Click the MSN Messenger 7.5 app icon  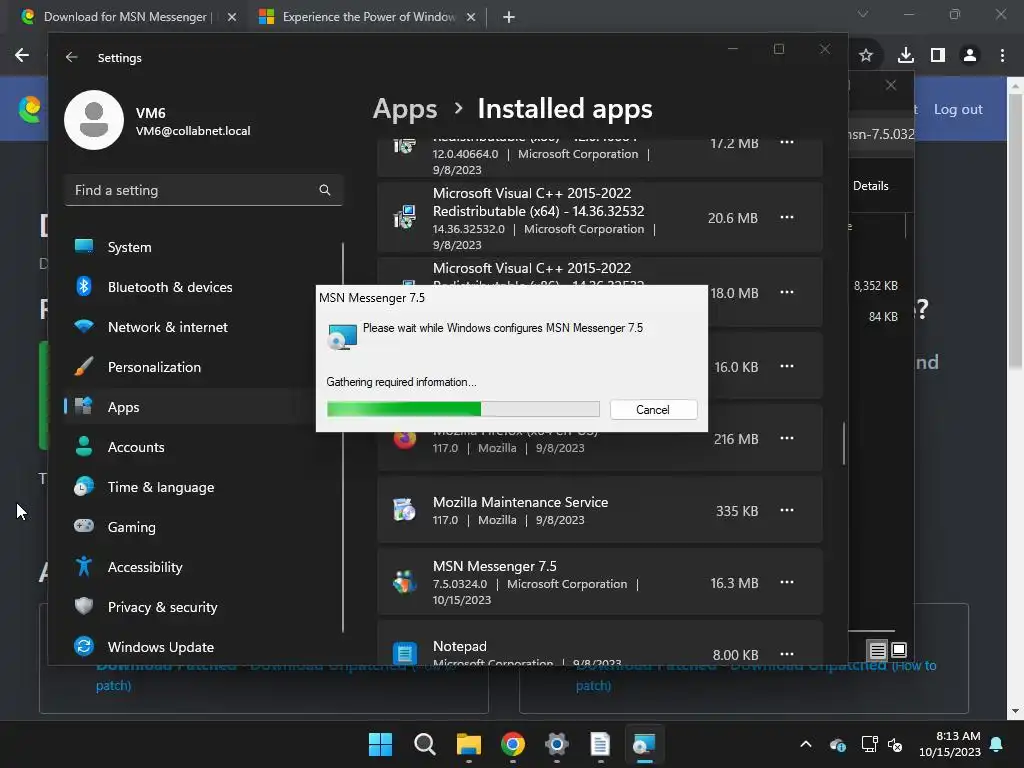[404, 582]
